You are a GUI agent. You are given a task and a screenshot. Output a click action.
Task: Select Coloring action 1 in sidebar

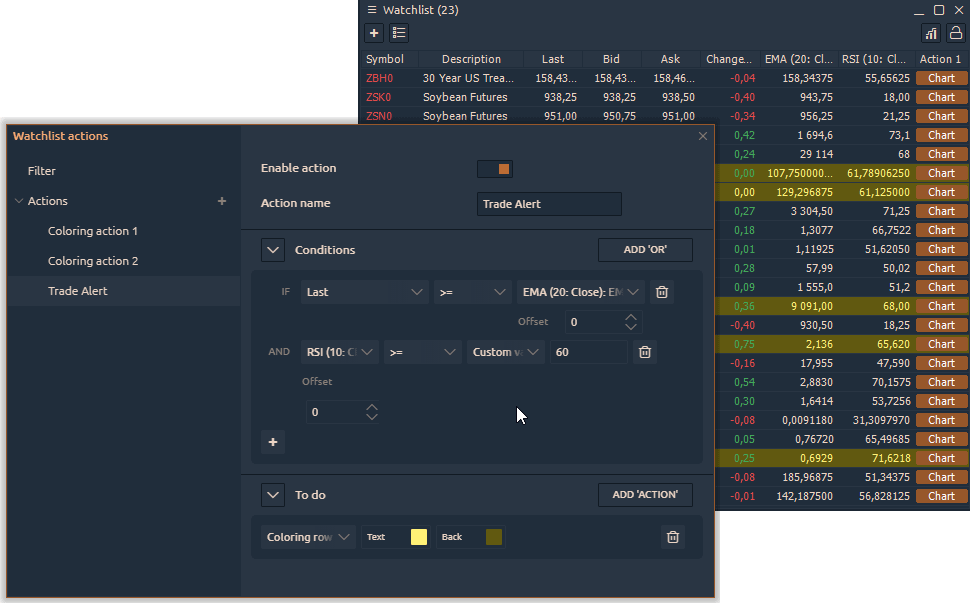[93, 231]
